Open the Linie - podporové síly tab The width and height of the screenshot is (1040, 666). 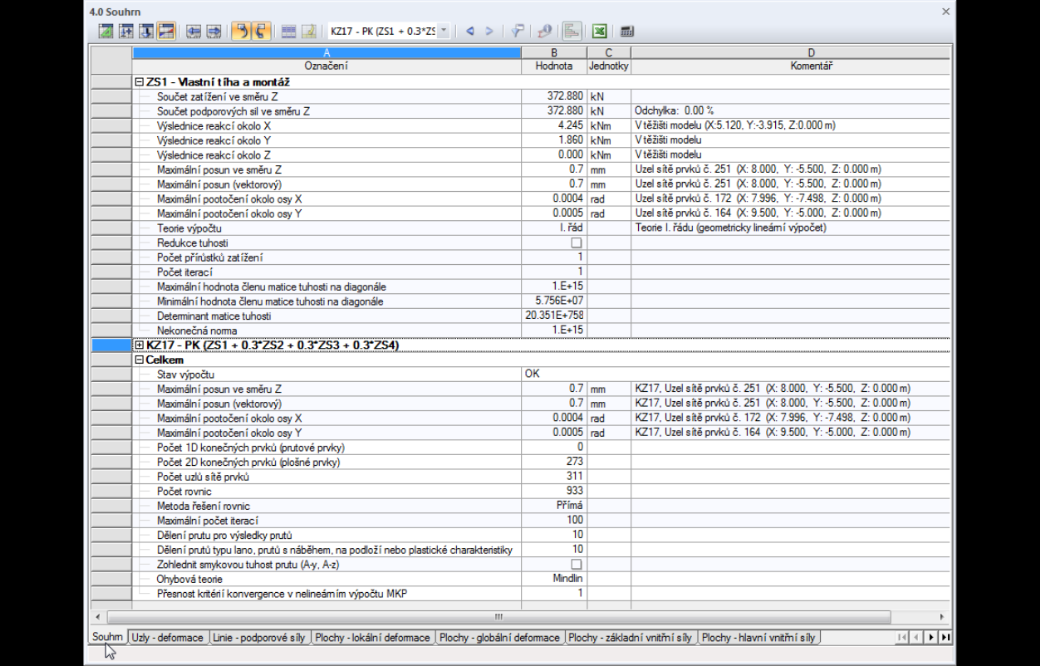pyautogui.click(x=259, y=637)
